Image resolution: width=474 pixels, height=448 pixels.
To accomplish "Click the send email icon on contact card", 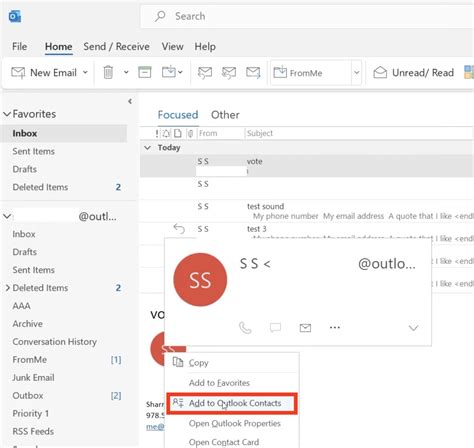I will pos(305,328).
